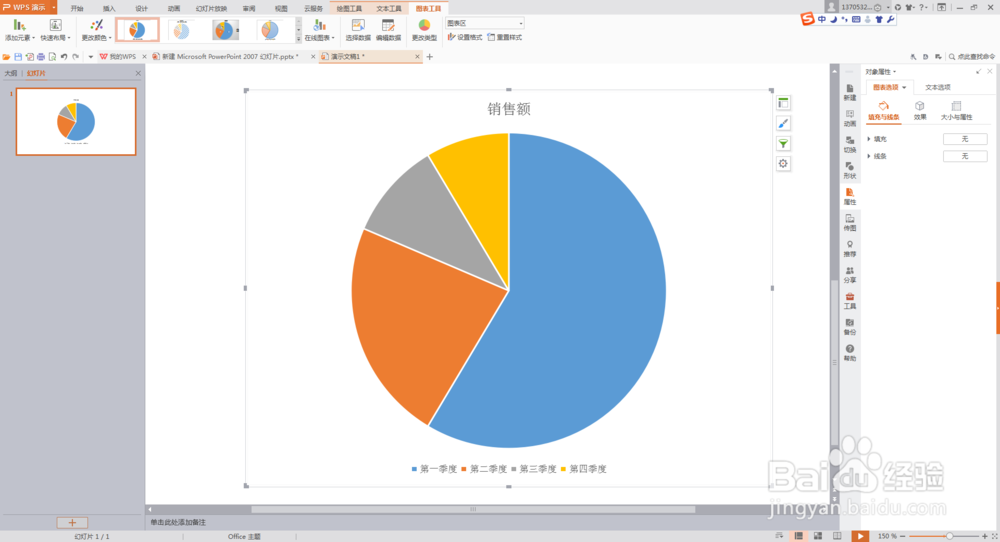Switch outline pane to 大纲 view
Viewport: 1000px width, 542px height.
click(x=11, y=73)
